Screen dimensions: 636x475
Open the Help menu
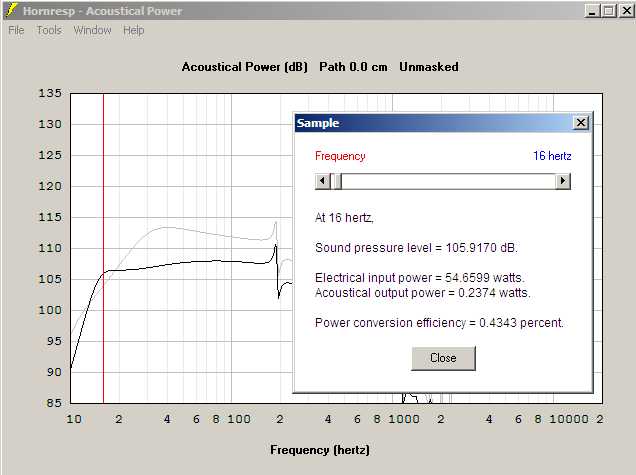pyautogui.click(x=133, y=30)
